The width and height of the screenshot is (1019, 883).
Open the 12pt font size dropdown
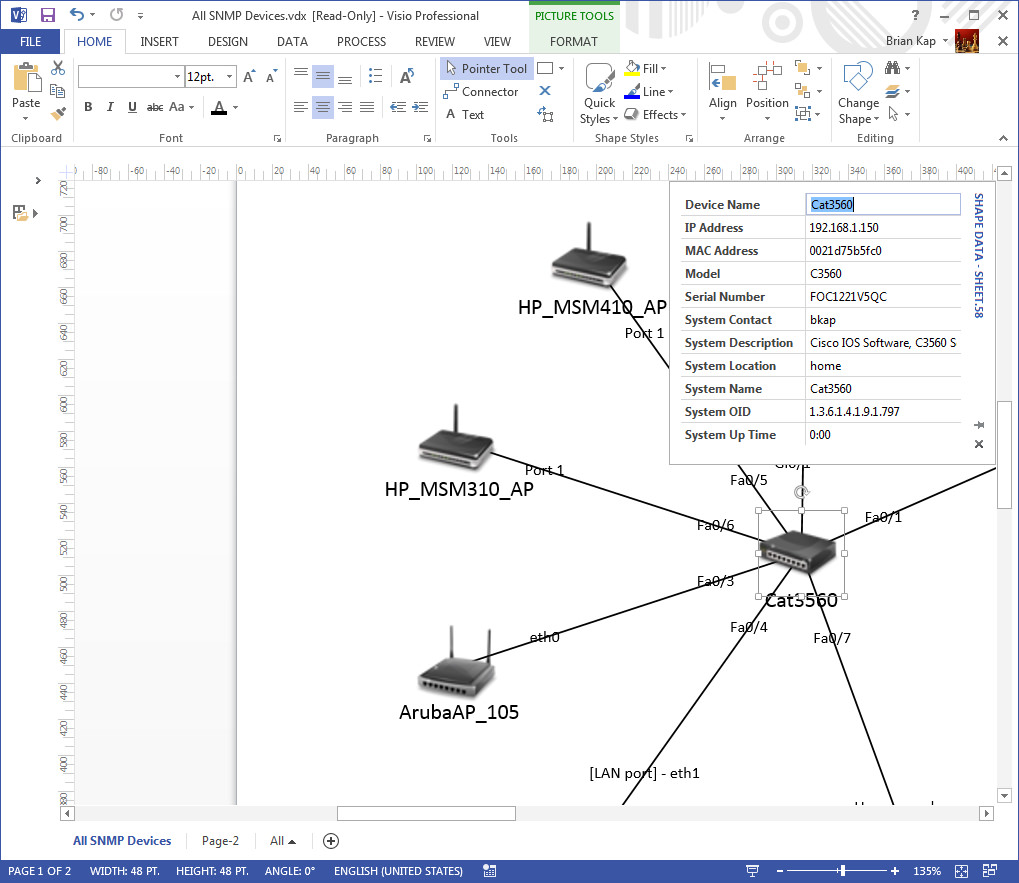pos(229,77)
